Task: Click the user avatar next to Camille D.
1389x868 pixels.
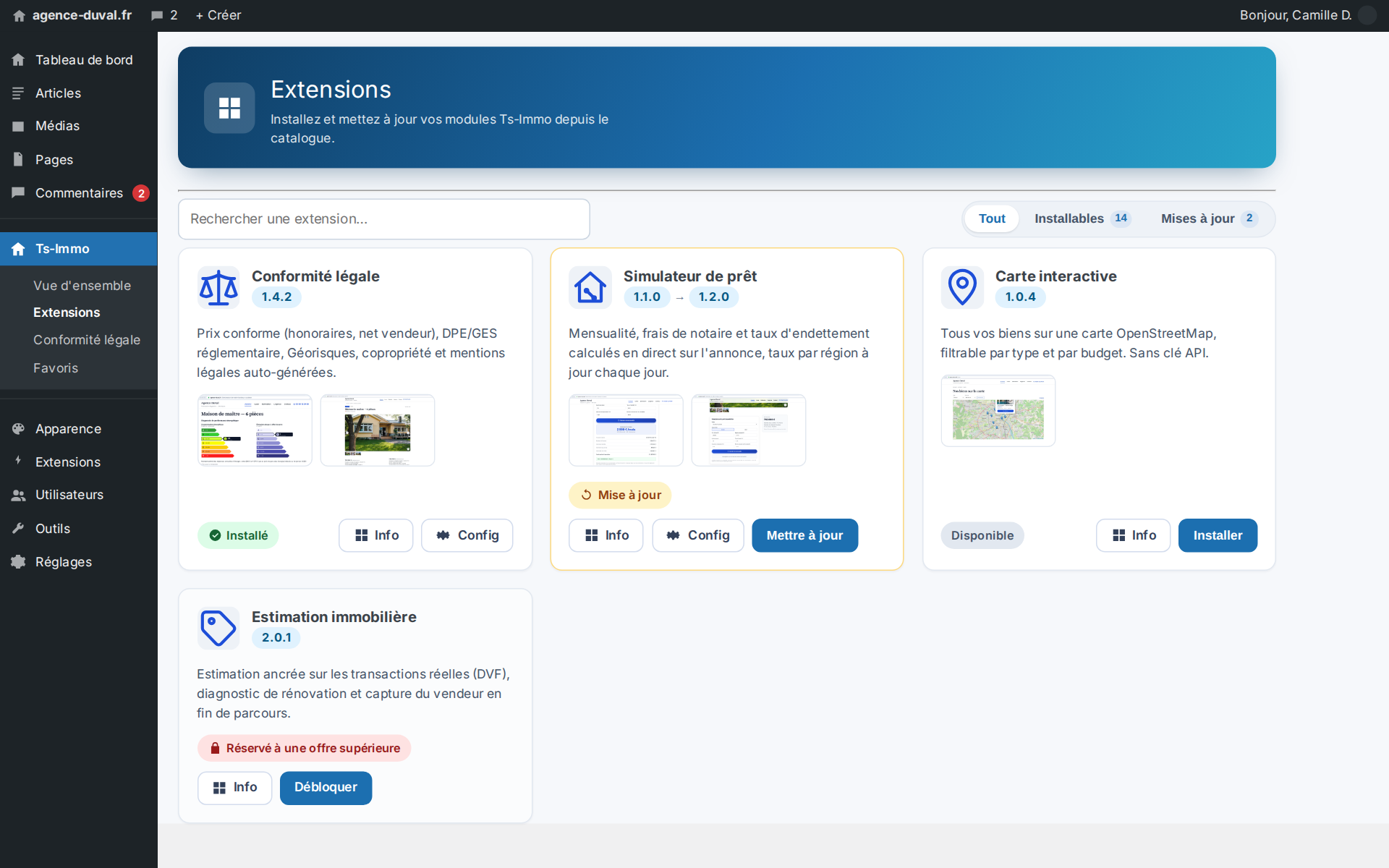Action: point(1367,15)
